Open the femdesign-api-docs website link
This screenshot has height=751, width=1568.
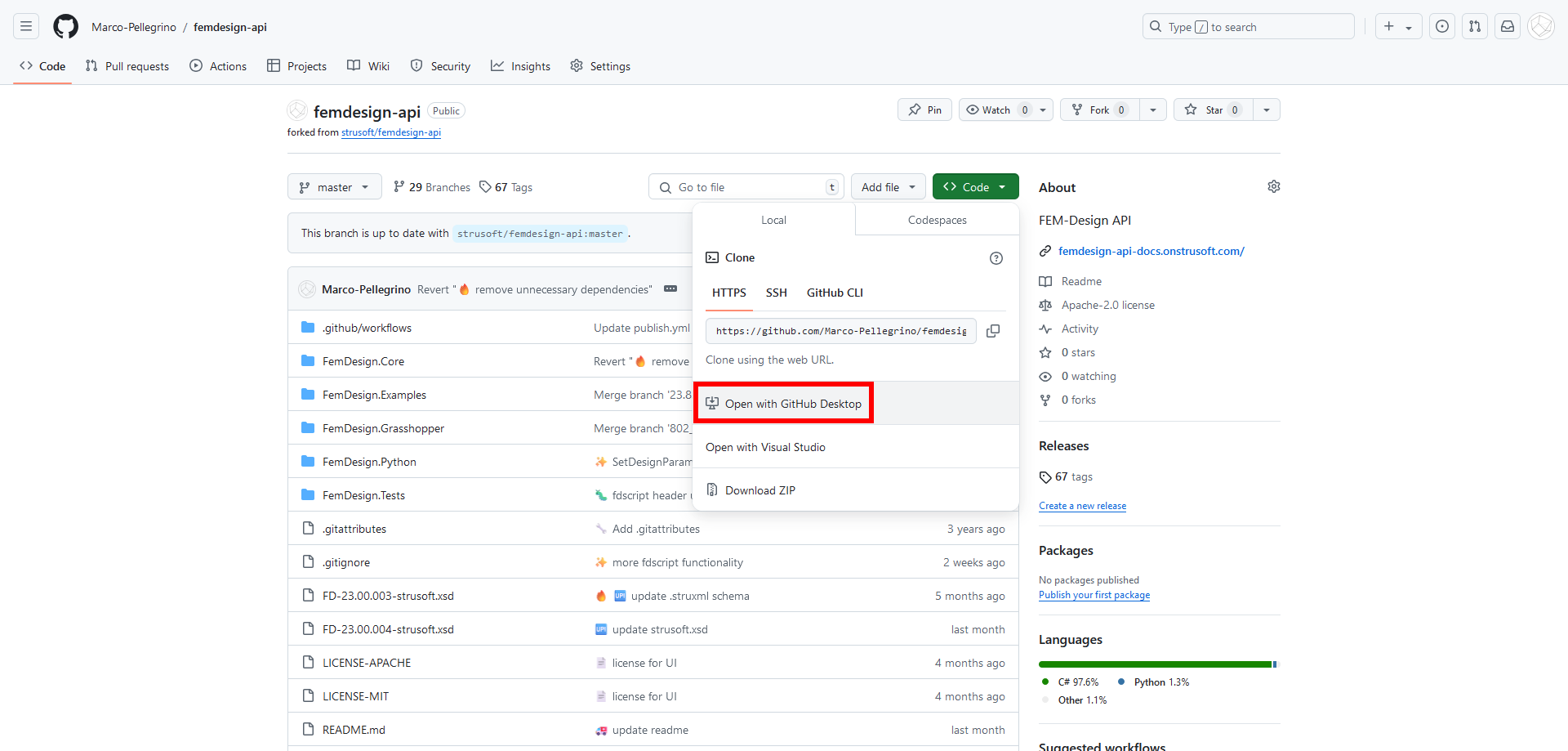tap(1151, 252)
